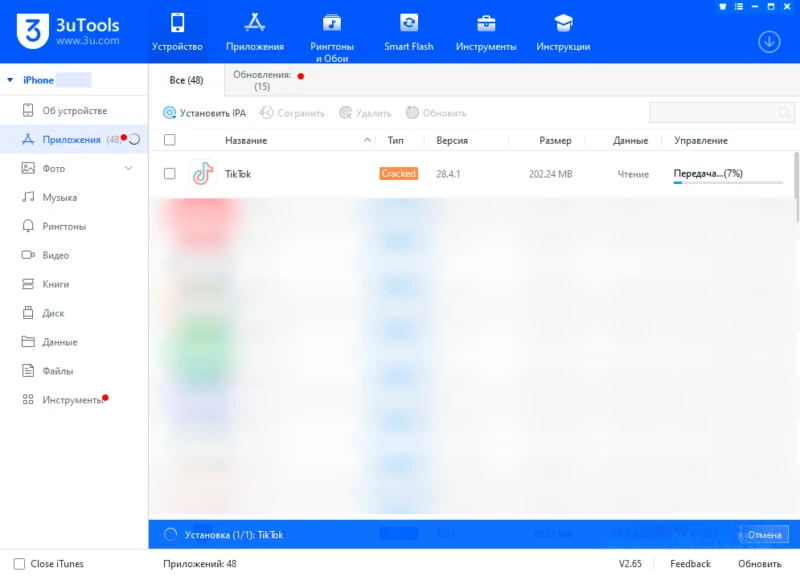This screenshot has width=800, height=576.
Task: Click the app list vertical scrollbar
Action: tap(796, 187)
